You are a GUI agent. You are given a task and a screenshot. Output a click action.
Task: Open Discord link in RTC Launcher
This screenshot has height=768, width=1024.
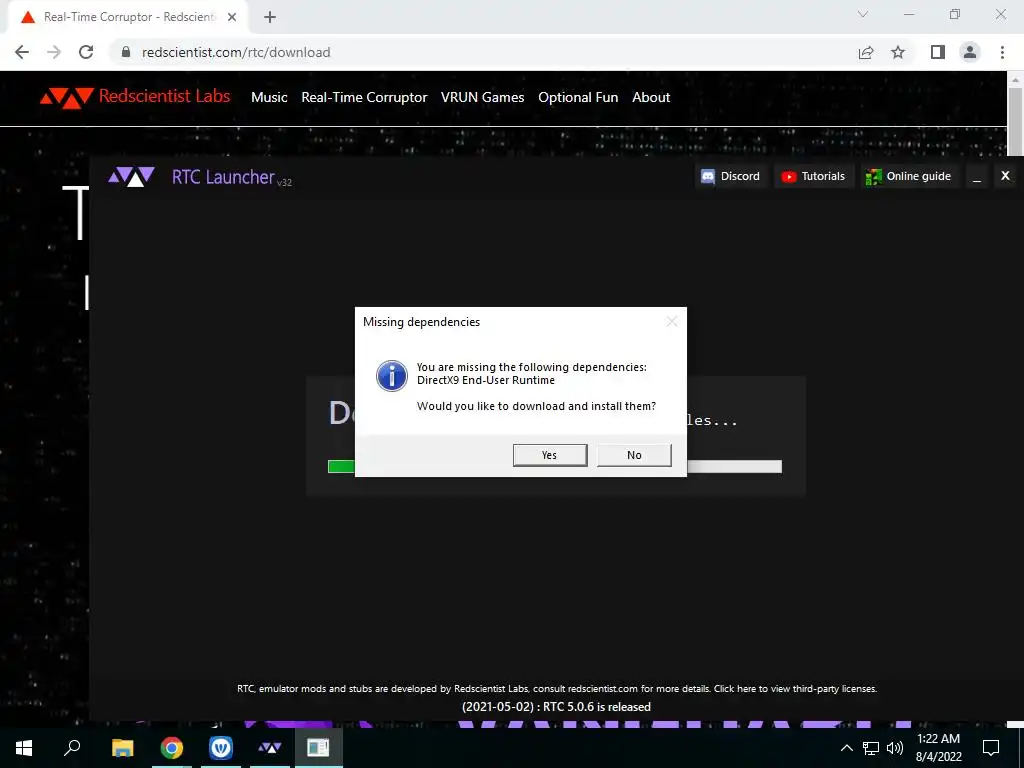tap(731, 176)
